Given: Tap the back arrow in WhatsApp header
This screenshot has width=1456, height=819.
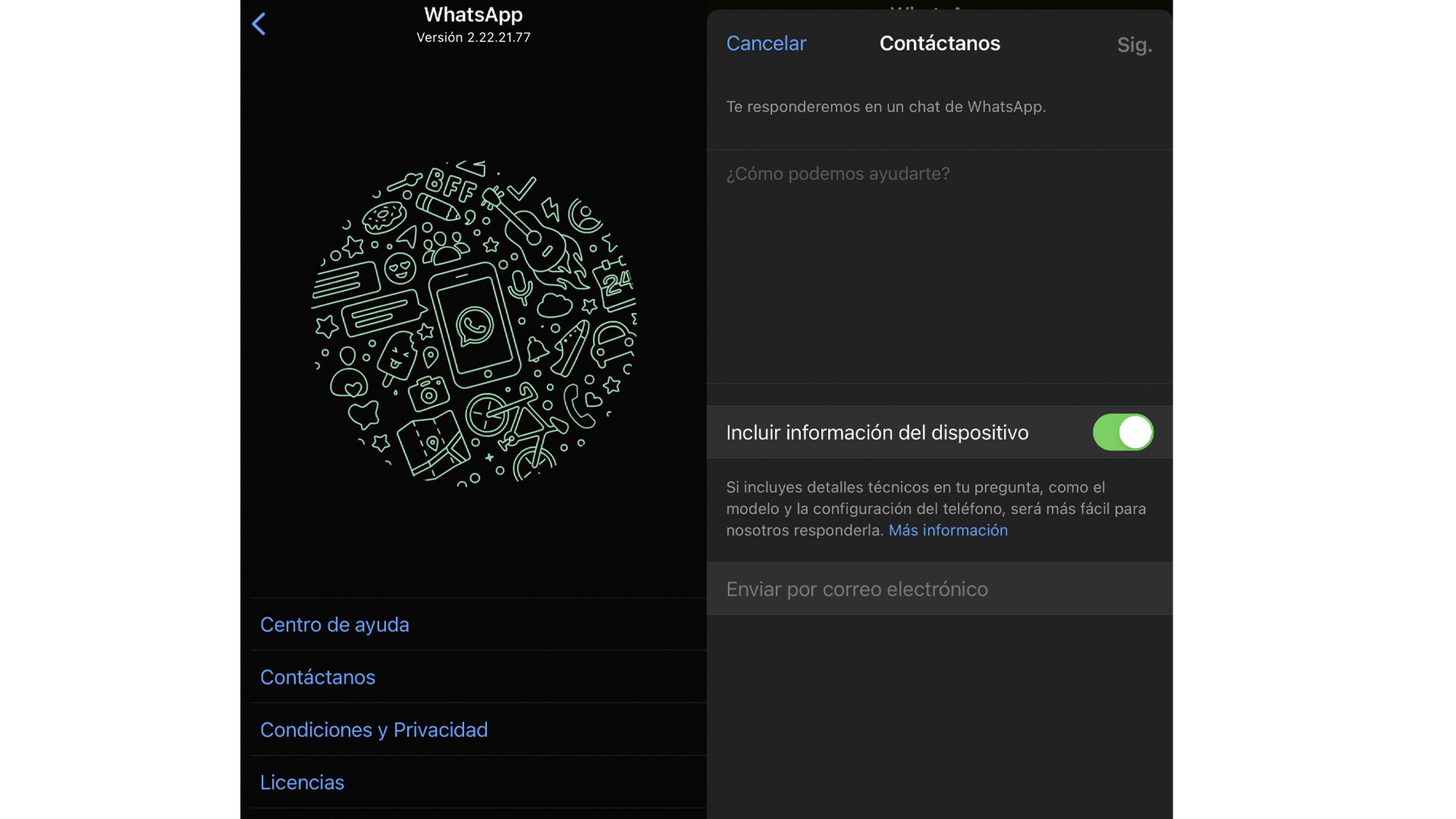Looking at the screenshot, I should (x=259, y=24).
